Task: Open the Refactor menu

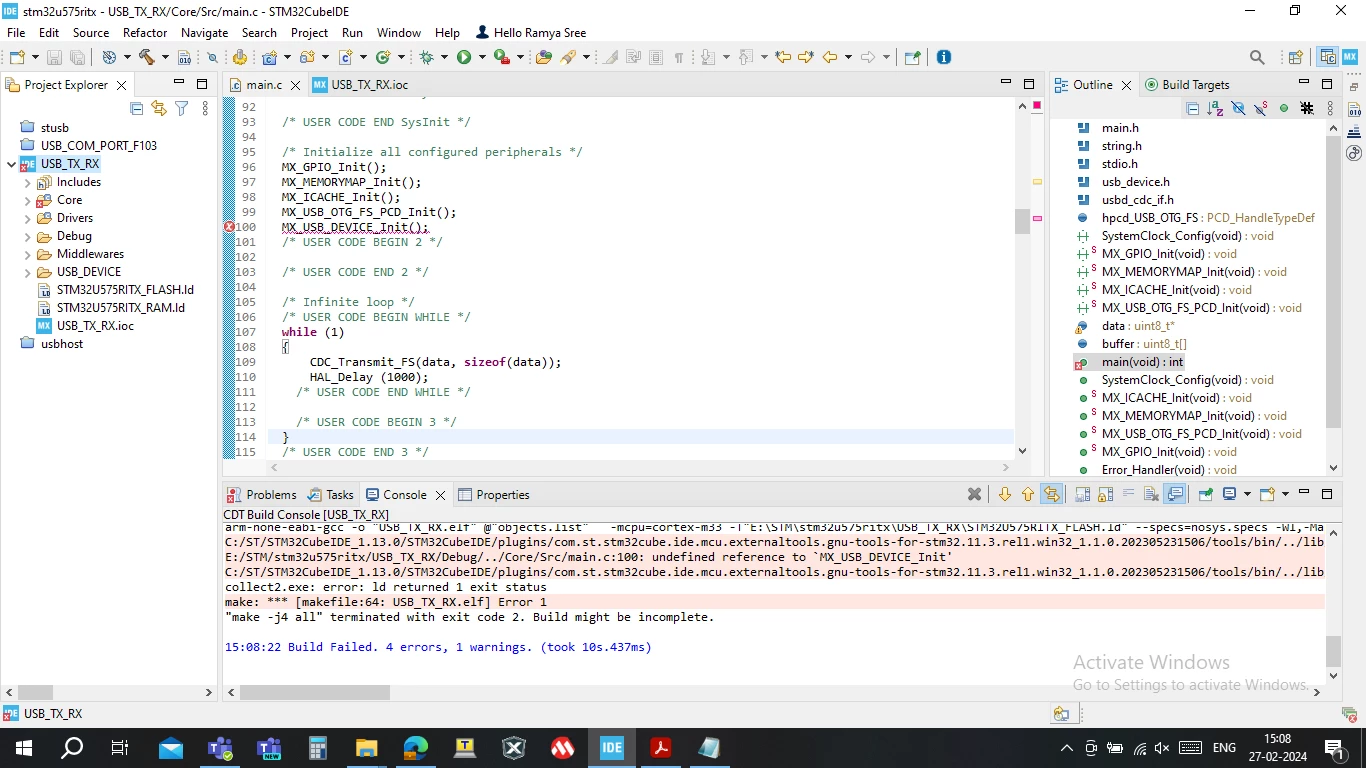Action: [x=145, y=33]
